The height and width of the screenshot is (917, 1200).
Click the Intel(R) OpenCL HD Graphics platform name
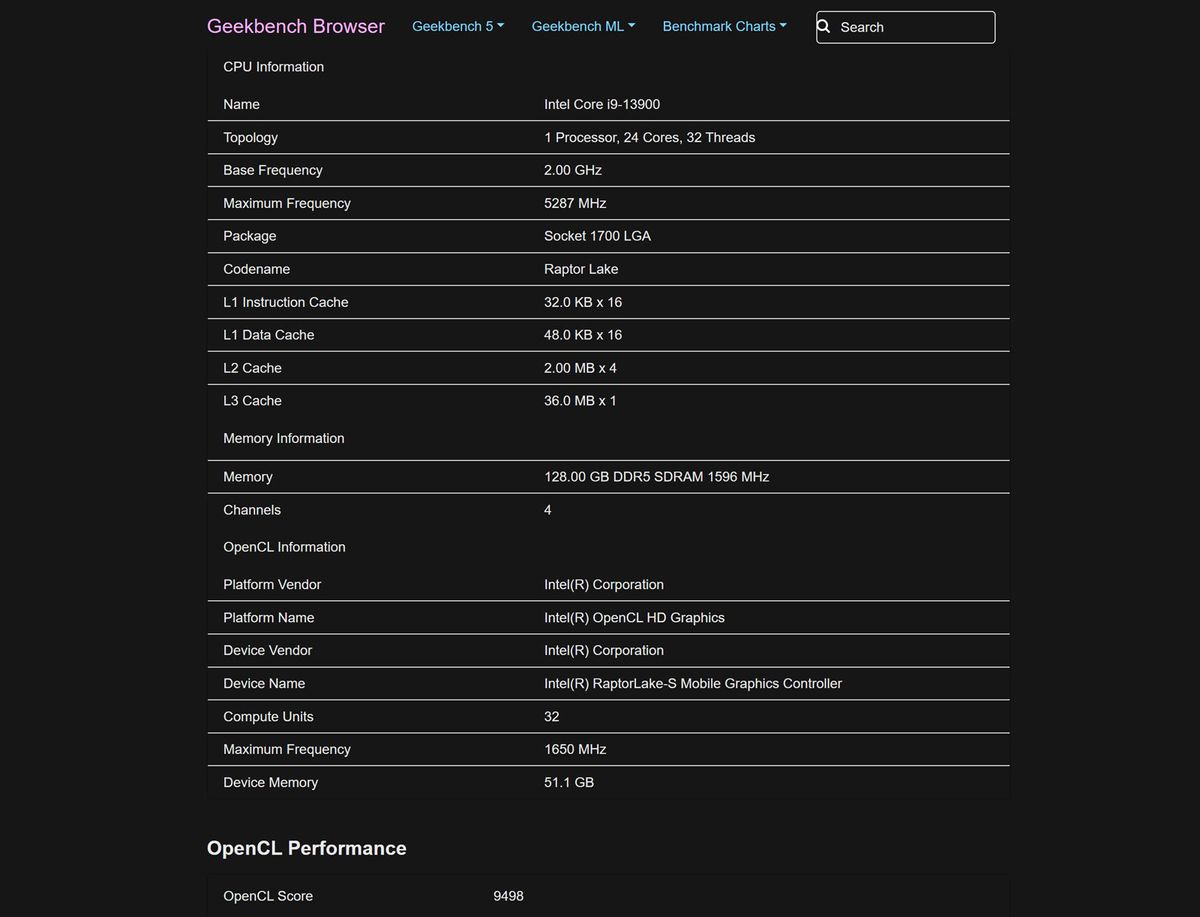click(x=634, y=618)
